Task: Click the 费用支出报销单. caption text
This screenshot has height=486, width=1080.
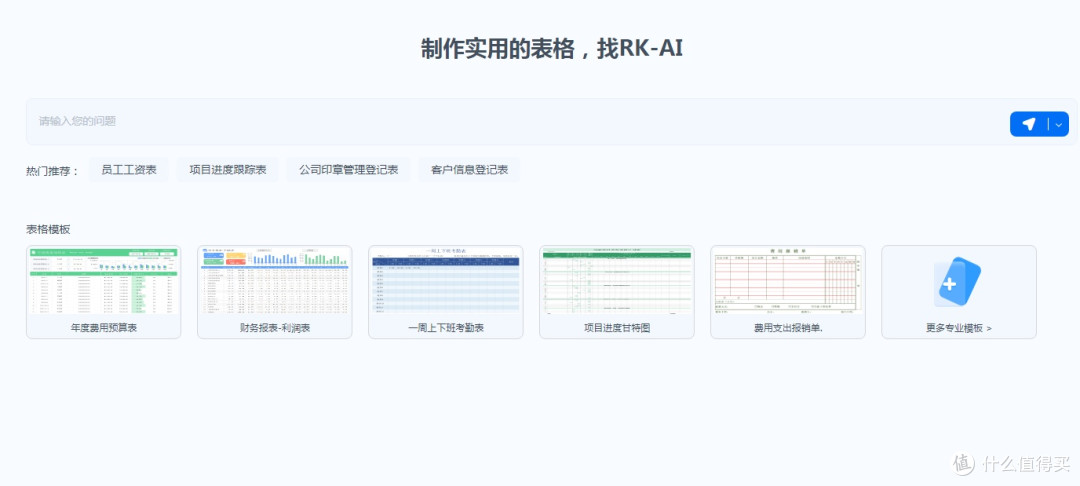Action: click(788, 328)
